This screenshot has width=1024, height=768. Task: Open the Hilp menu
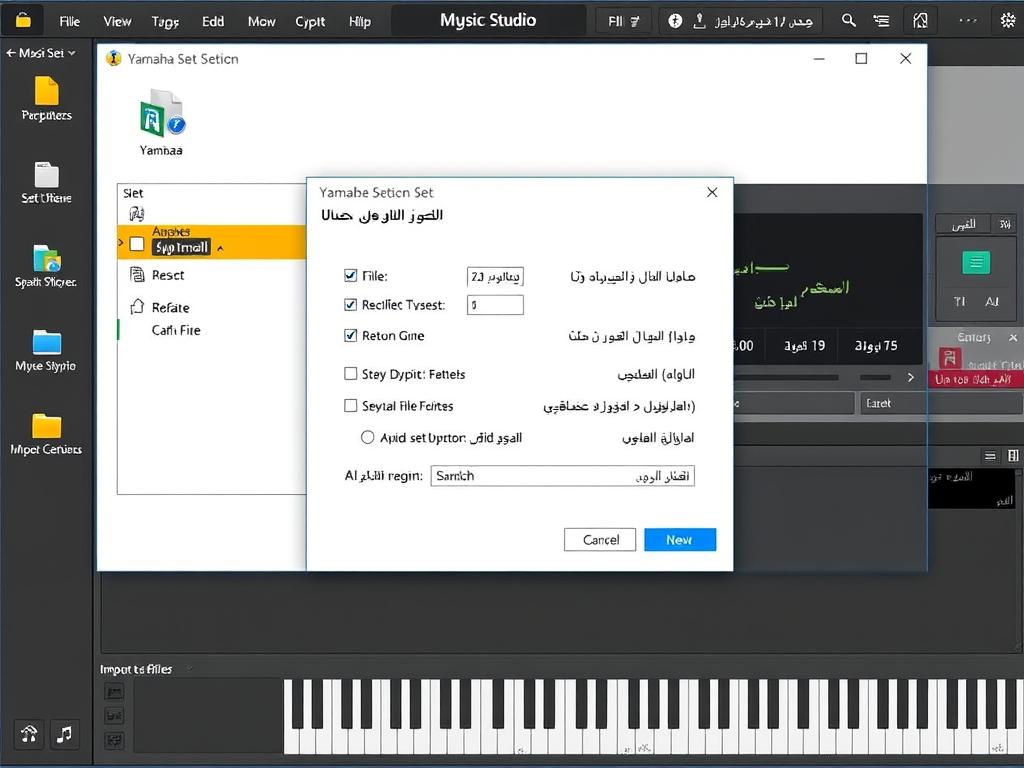click(x=360, y=22)
